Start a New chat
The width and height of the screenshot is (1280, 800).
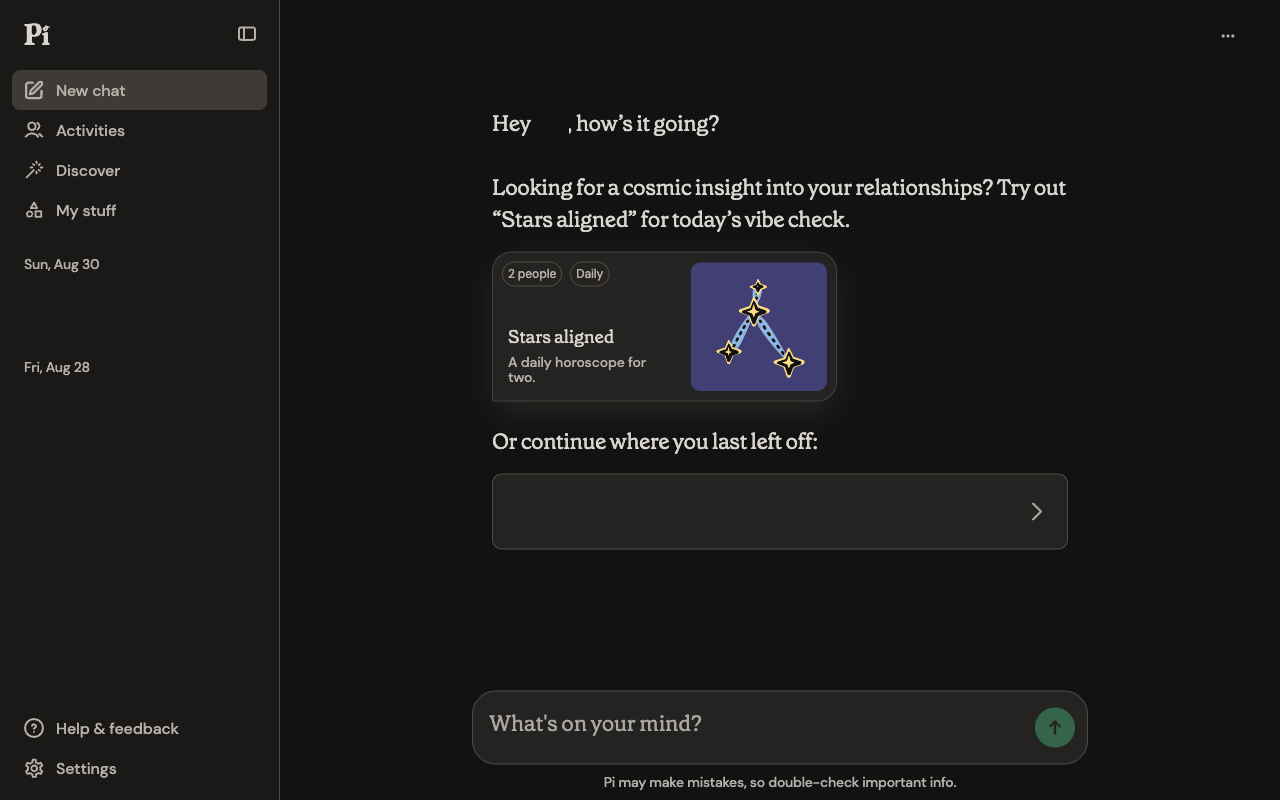pos(139,90)
